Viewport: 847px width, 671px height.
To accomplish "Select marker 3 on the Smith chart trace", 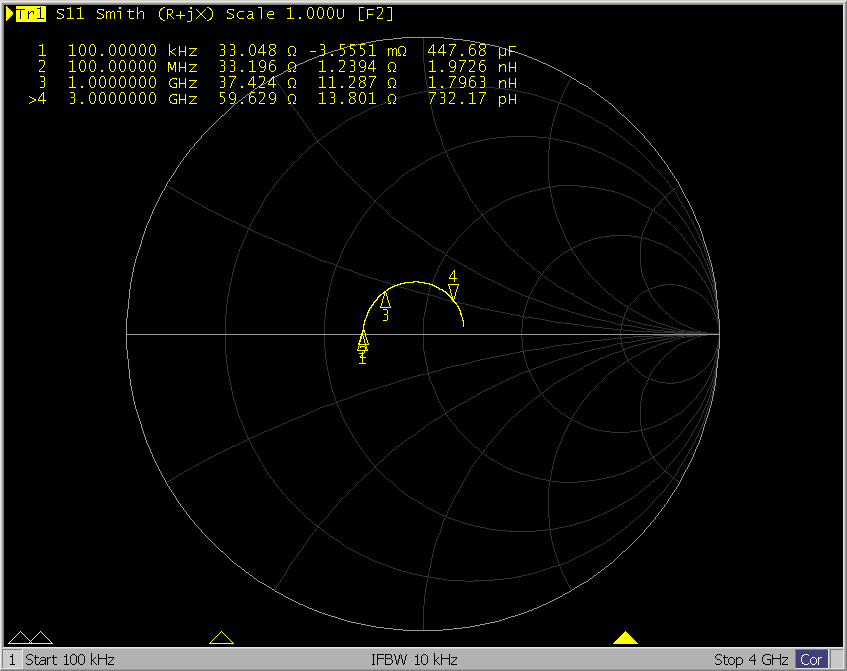I will click(385, 300).
